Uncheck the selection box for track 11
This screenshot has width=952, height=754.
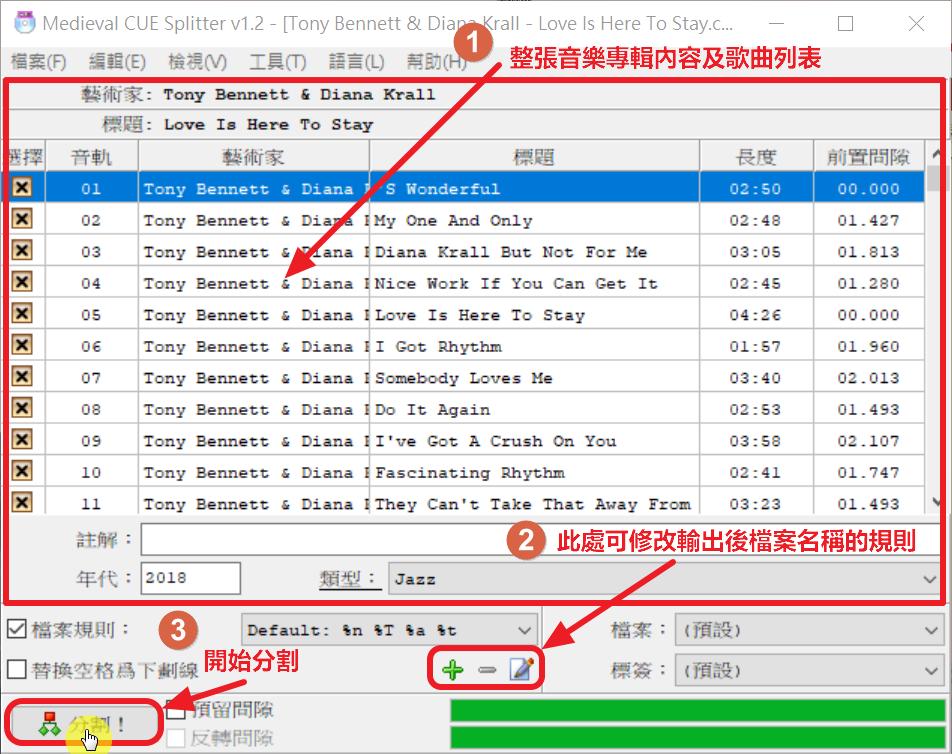(22, 503)
